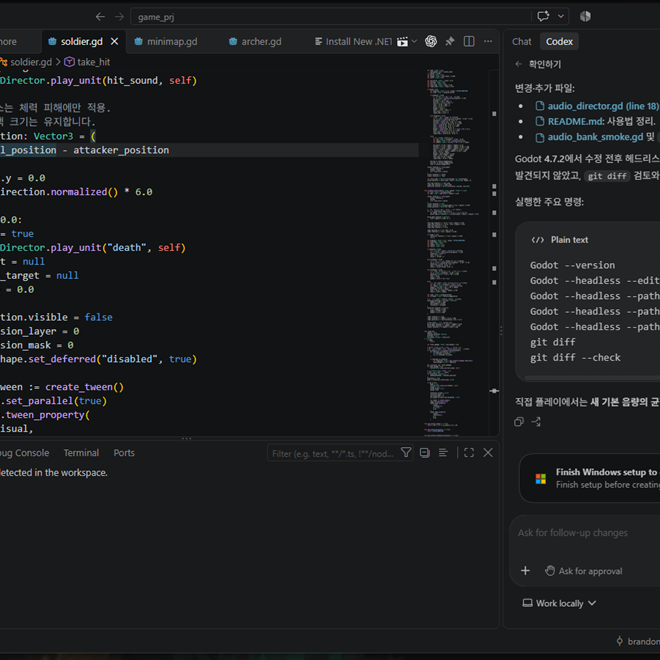Split the editor with the split icon
Image resolution: width=660 pixels, height=660 pixels.
469,41
